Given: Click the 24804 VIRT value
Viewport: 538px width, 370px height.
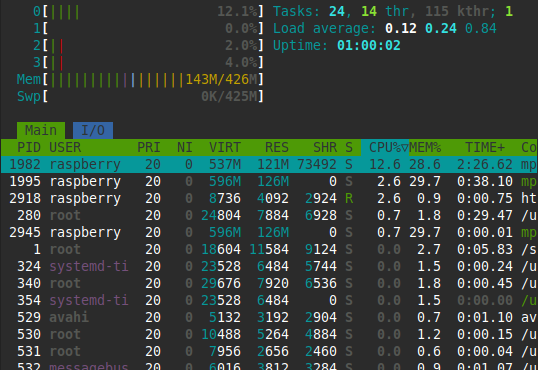Looking at the screenshot, I should coord(221,216).
